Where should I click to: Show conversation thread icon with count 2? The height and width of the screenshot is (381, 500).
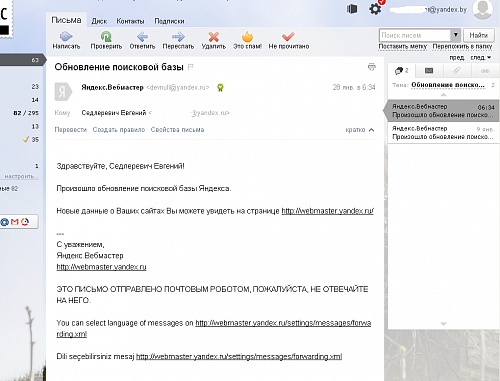point(401,71)
